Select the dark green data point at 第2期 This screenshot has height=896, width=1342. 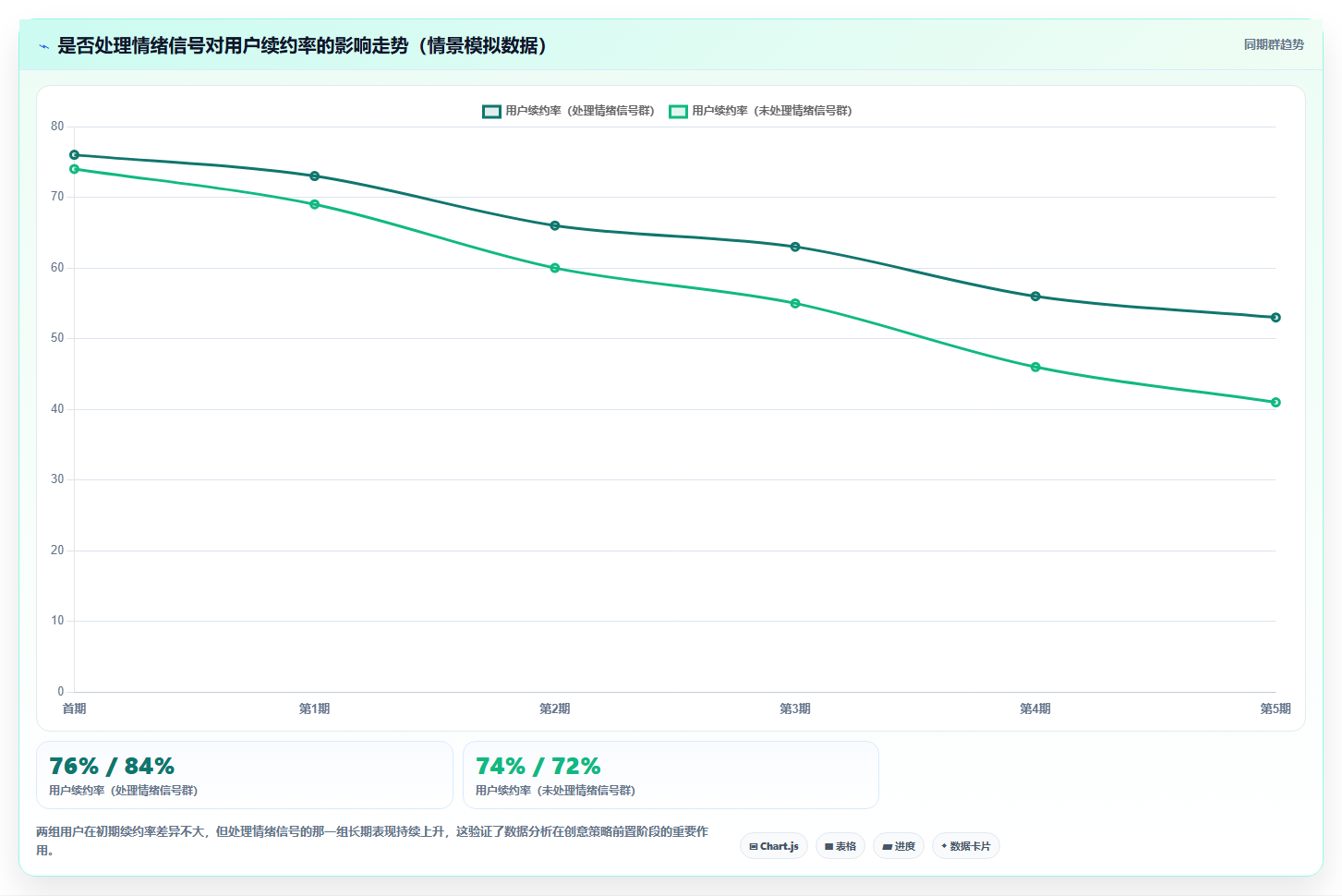pyautogui.click(x=555, y=225)
